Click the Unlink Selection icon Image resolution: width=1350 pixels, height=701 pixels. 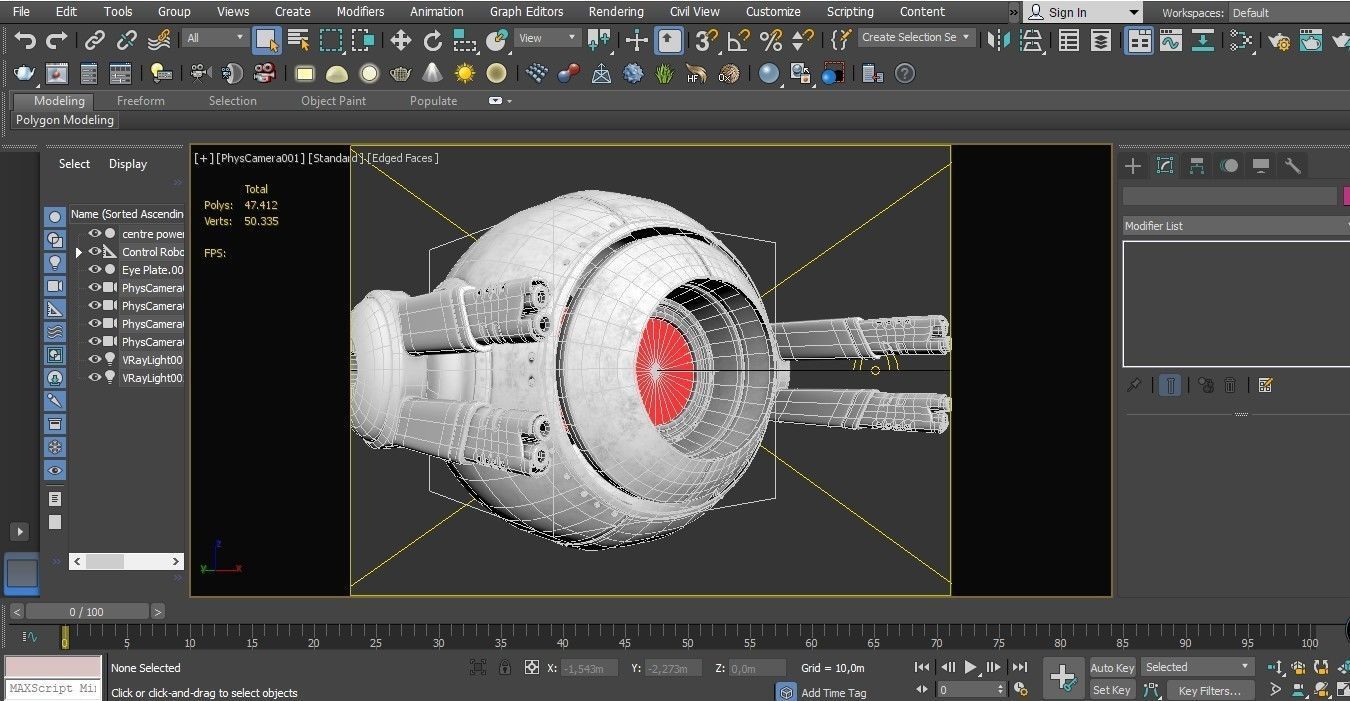tap(127, 40)
